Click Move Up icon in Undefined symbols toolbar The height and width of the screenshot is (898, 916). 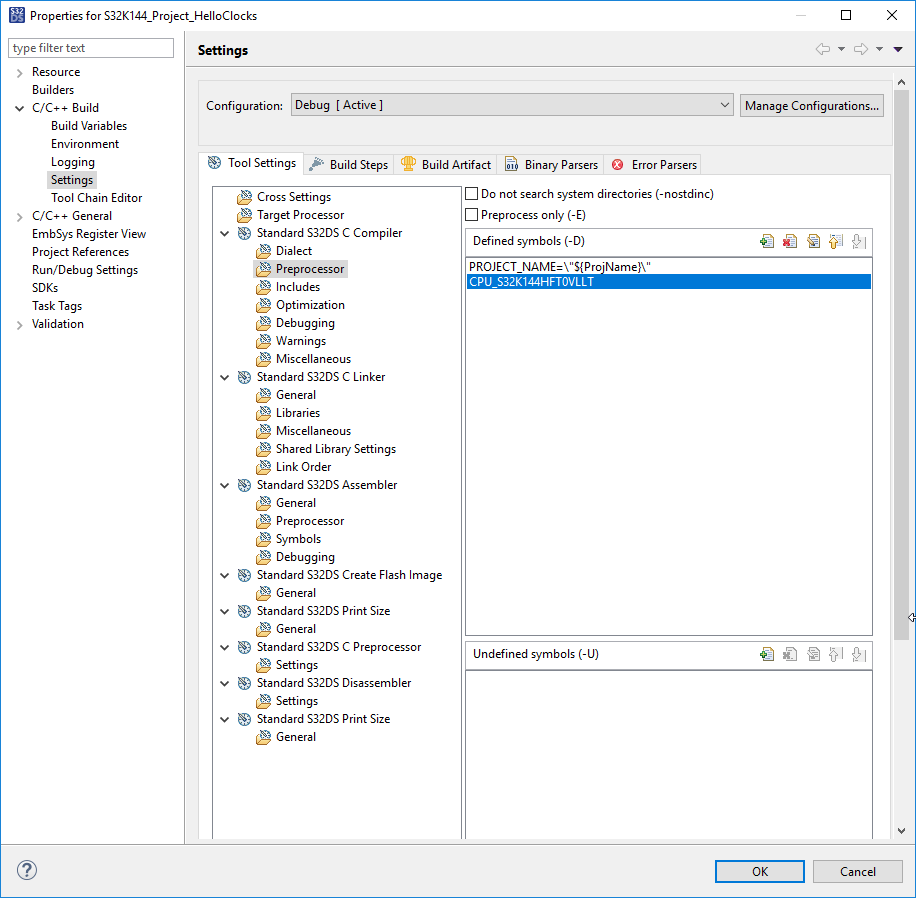tap(836, 654)
